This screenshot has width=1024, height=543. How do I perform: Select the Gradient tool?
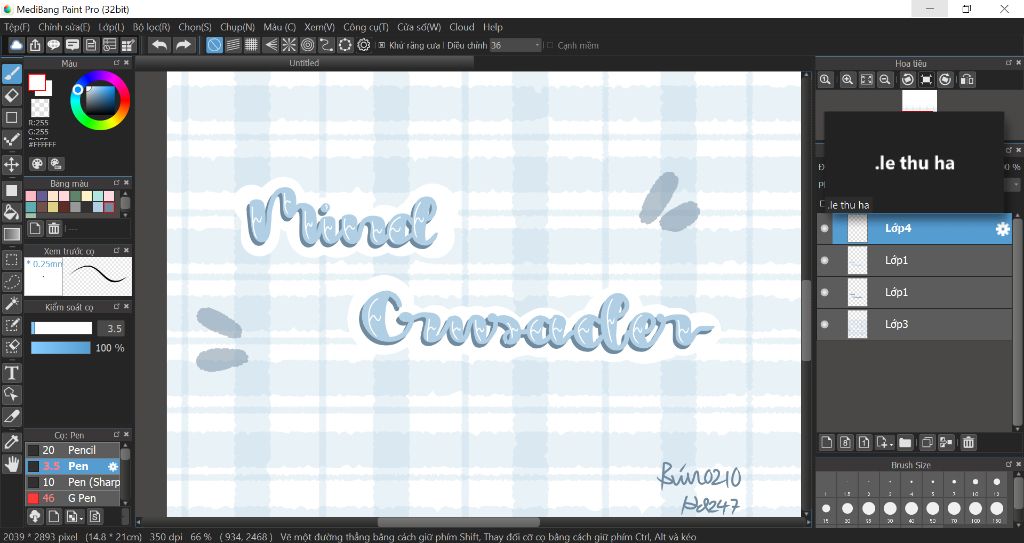(11, 234)
